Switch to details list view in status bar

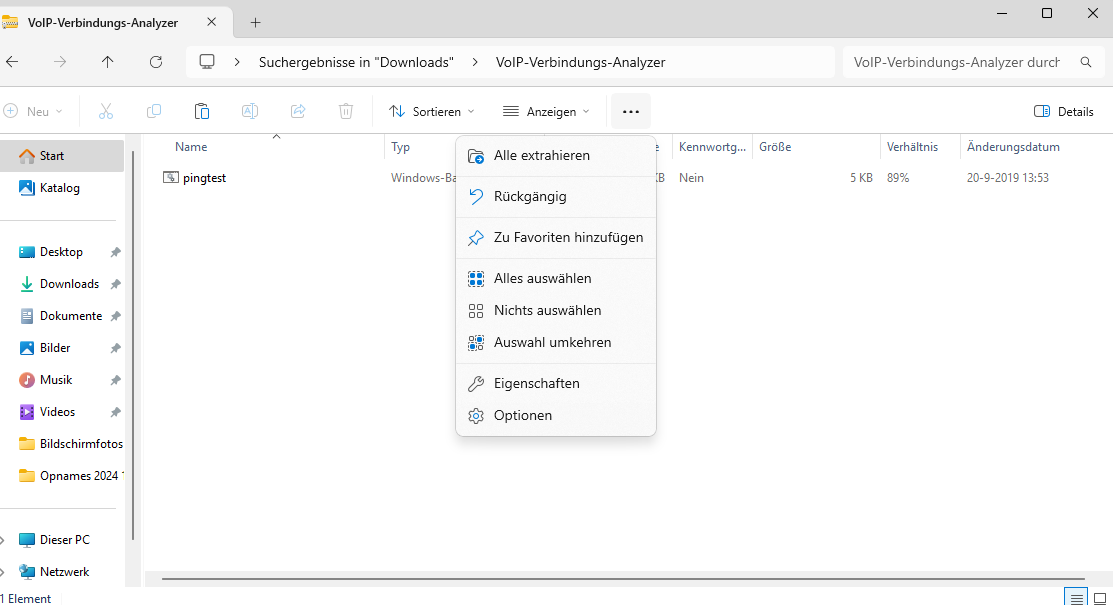pos(1076,598)
